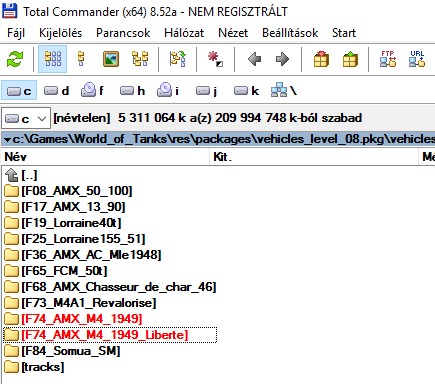
Task: Click the free space info text [névtelen]
Action: click(208, 118)
